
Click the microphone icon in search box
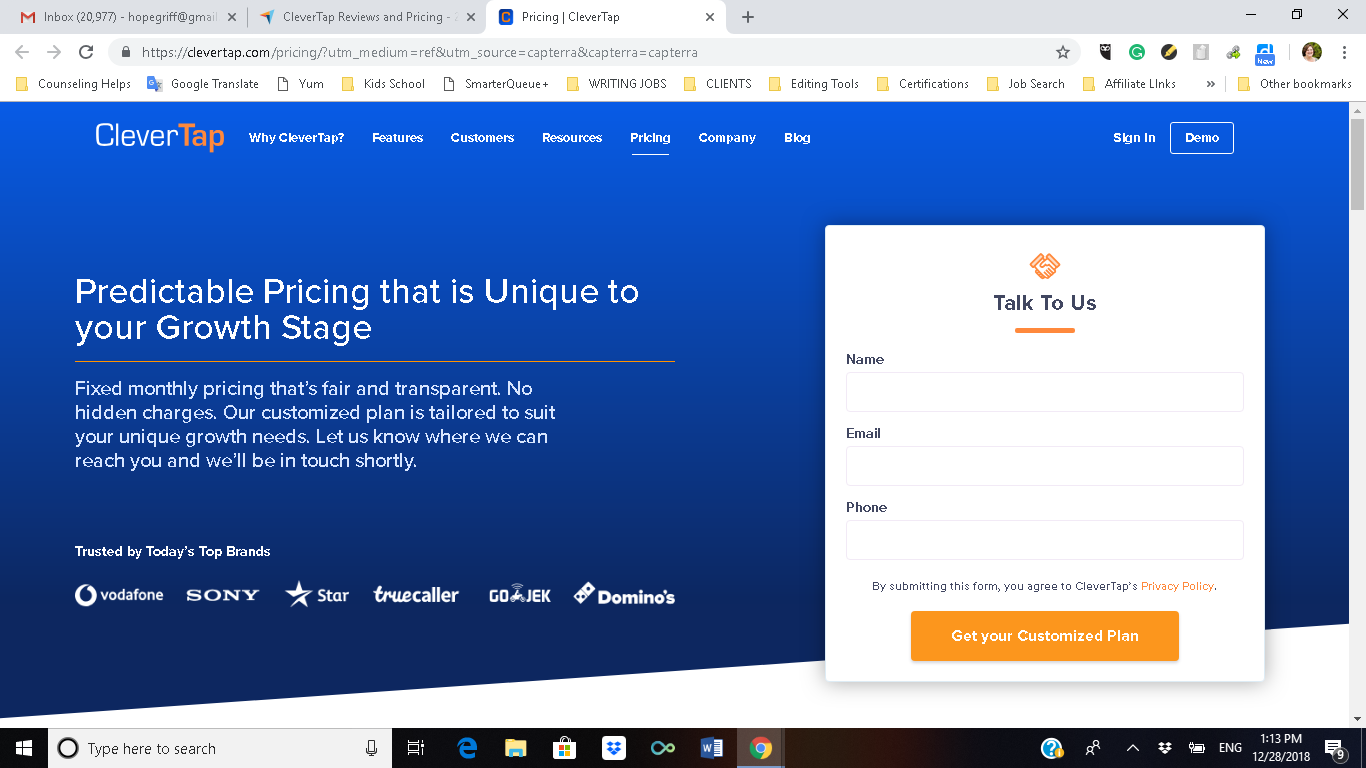coord(372,748)
